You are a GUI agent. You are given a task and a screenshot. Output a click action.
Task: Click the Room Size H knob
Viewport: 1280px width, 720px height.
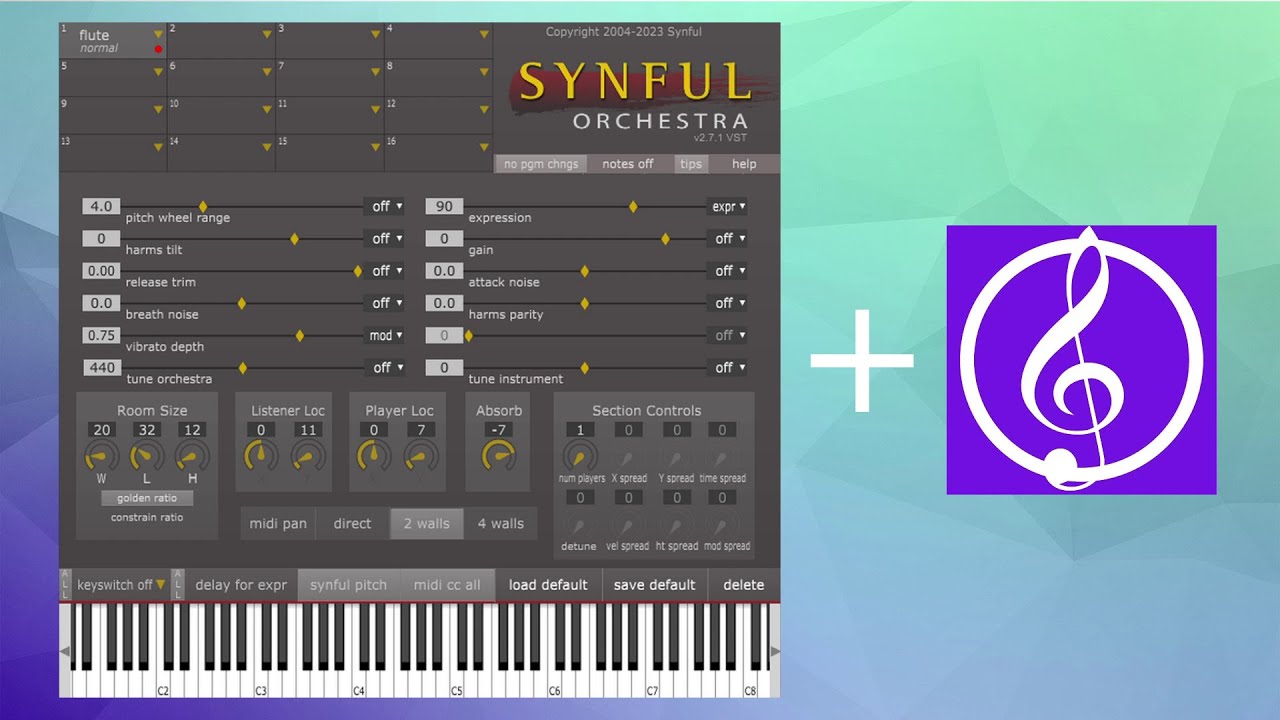pyautogui.click(x=192, y=457)
